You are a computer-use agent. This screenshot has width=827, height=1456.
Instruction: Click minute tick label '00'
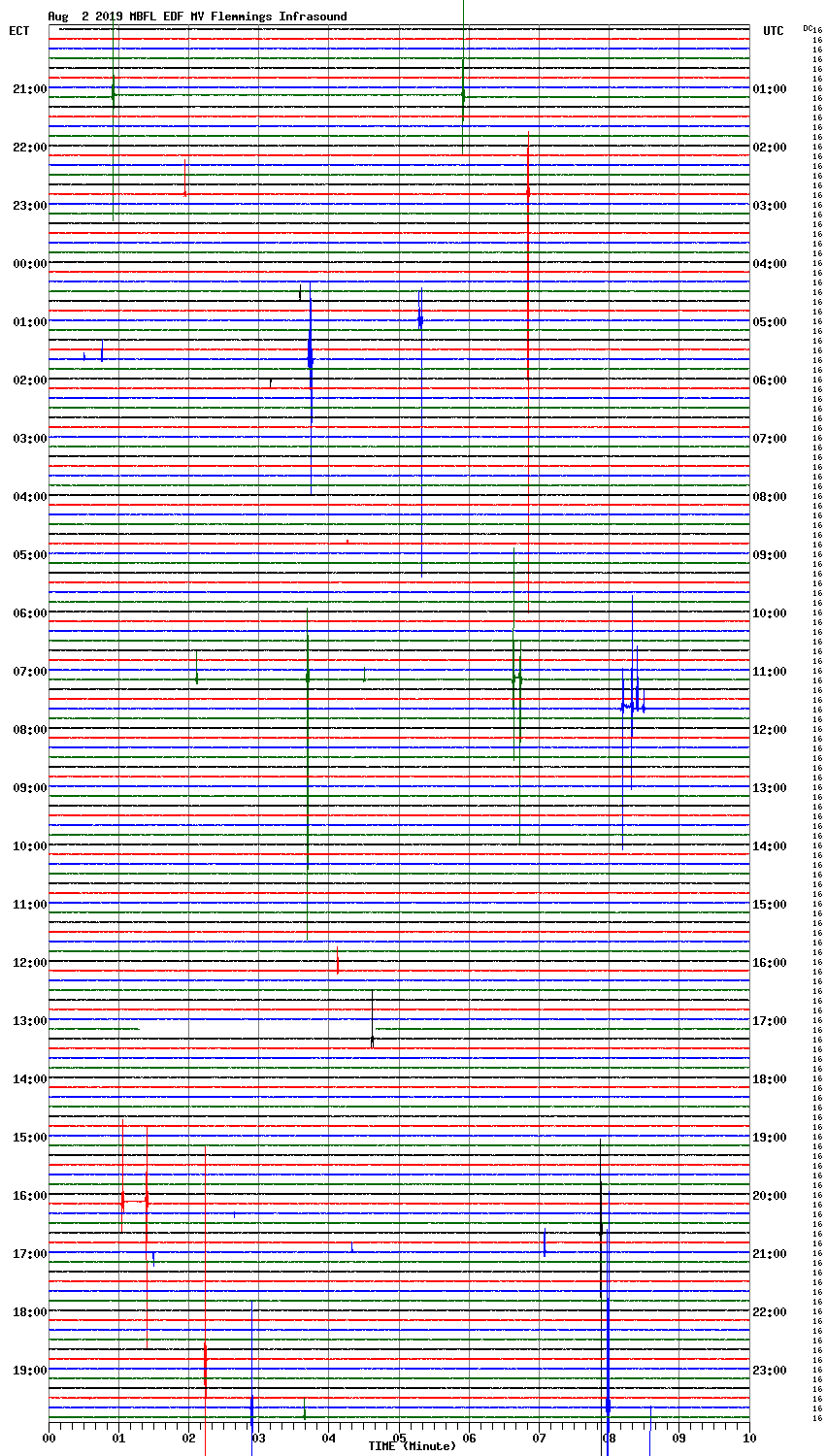point(49,1439)
